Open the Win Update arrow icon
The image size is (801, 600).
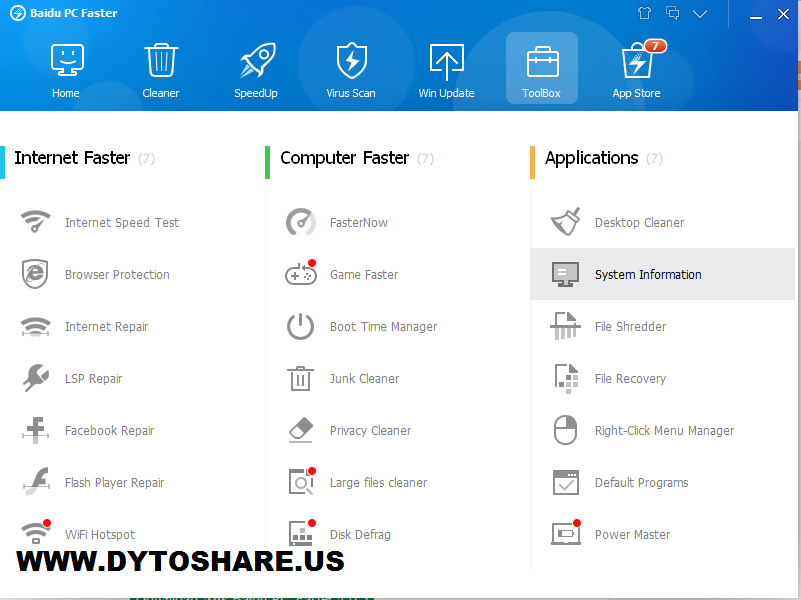pos(446,62)
